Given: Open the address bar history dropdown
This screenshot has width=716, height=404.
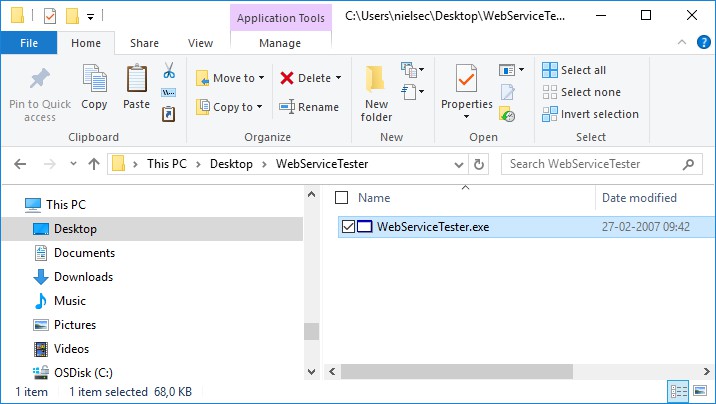Looking at the screenshot, I should click(459, 164).
